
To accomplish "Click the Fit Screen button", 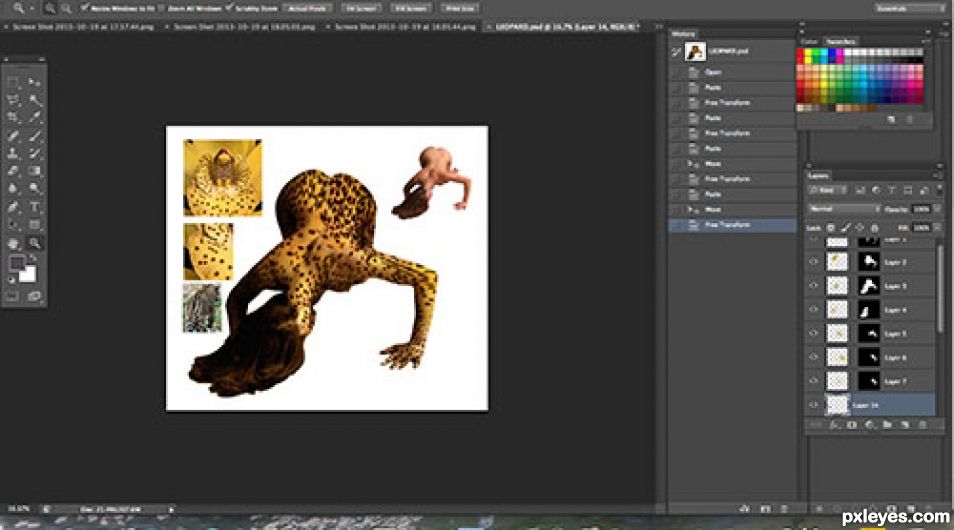I will (x=360, y=9).
